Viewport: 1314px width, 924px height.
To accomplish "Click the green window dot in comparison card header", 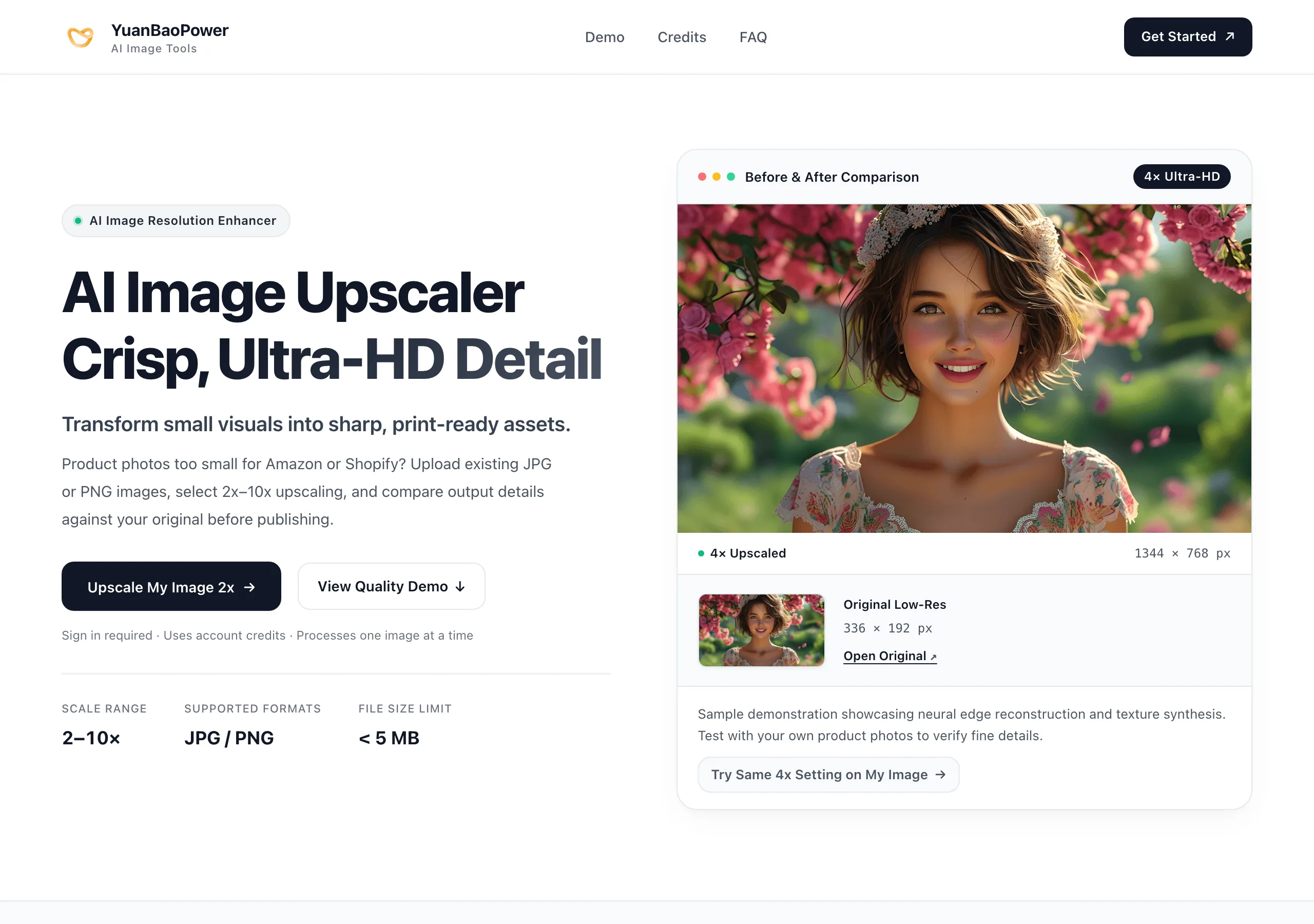I will tap(731, 177).
